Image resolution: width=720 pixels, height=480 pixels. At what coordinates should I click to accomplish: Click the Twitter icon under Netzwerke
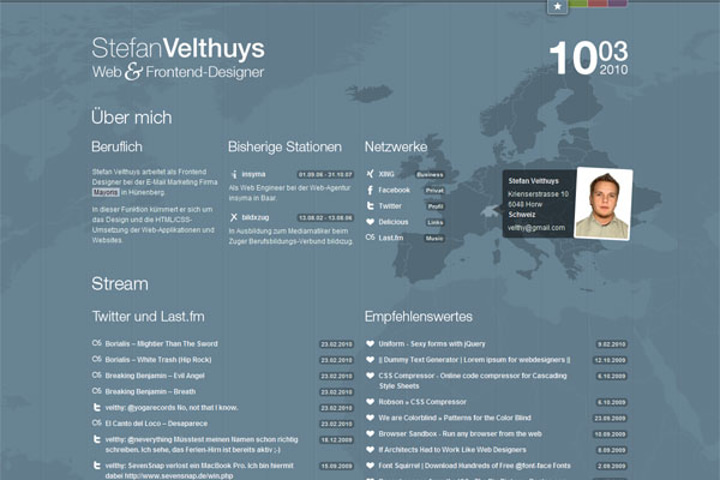coord(370,206)
